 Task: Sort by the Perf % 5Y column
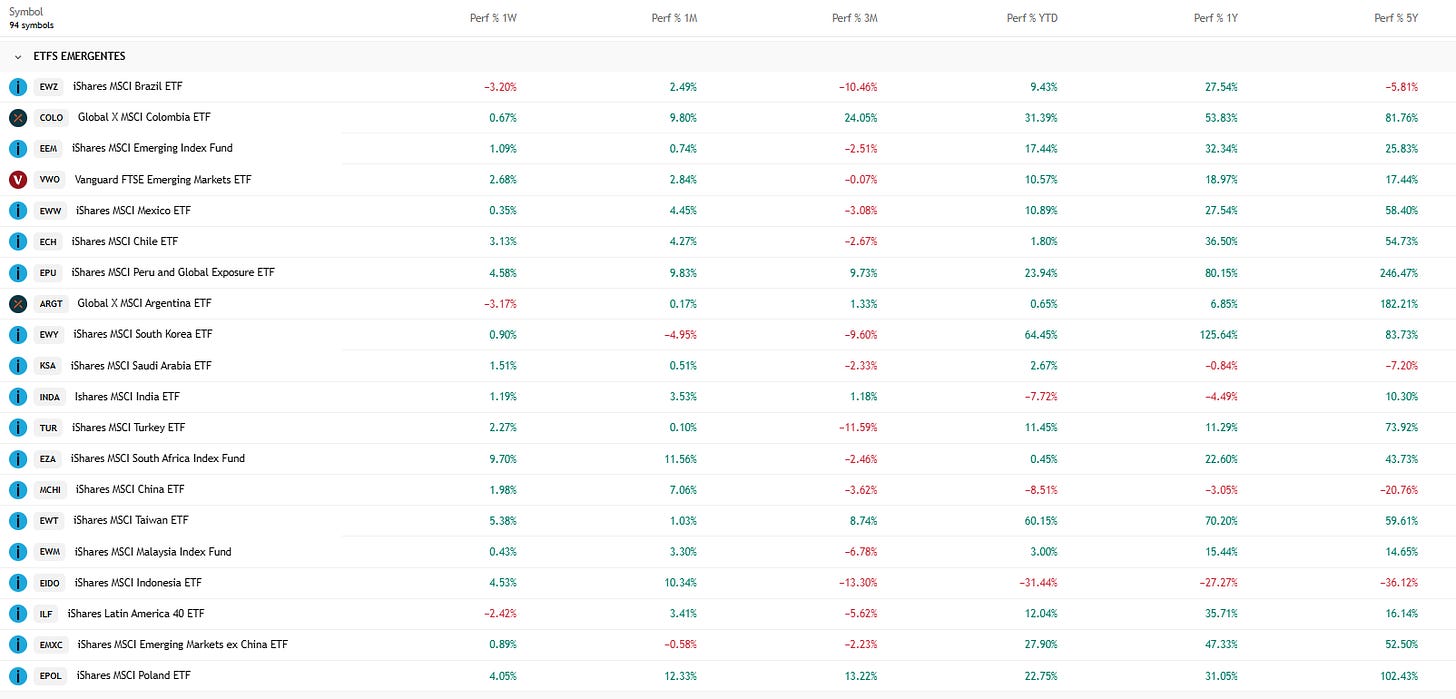tap(1396, 18)
